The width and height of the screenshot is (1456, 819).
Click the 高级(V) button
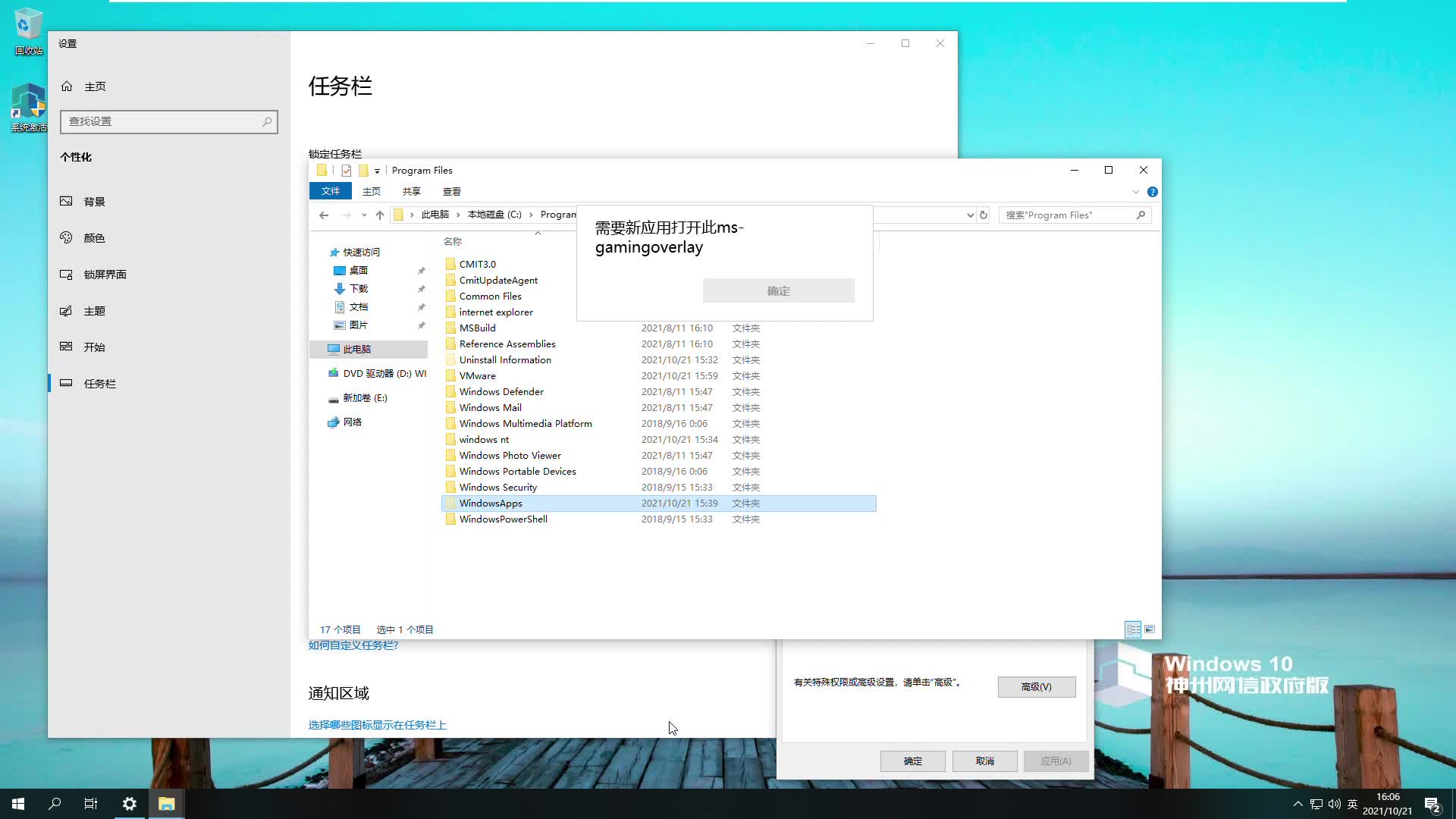click(1036, 687)
